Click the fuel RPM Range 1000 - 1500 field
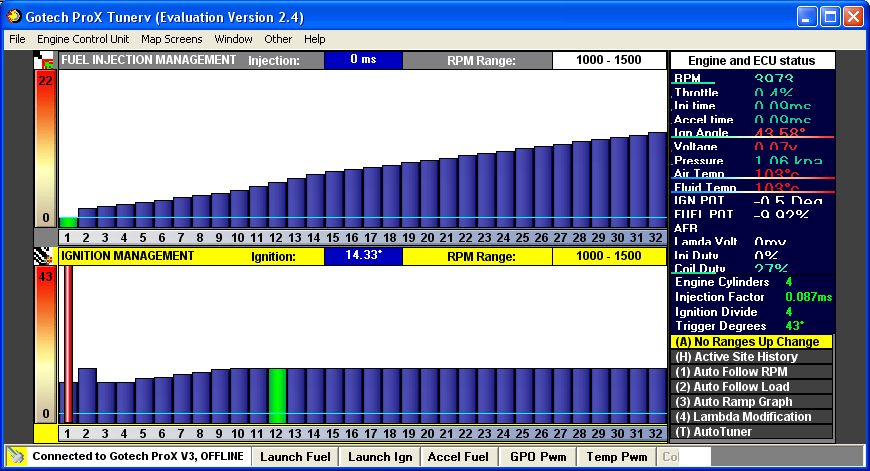The width and height of the screenshot is (870, 471). pyautogui.click(x=608, y=61)
